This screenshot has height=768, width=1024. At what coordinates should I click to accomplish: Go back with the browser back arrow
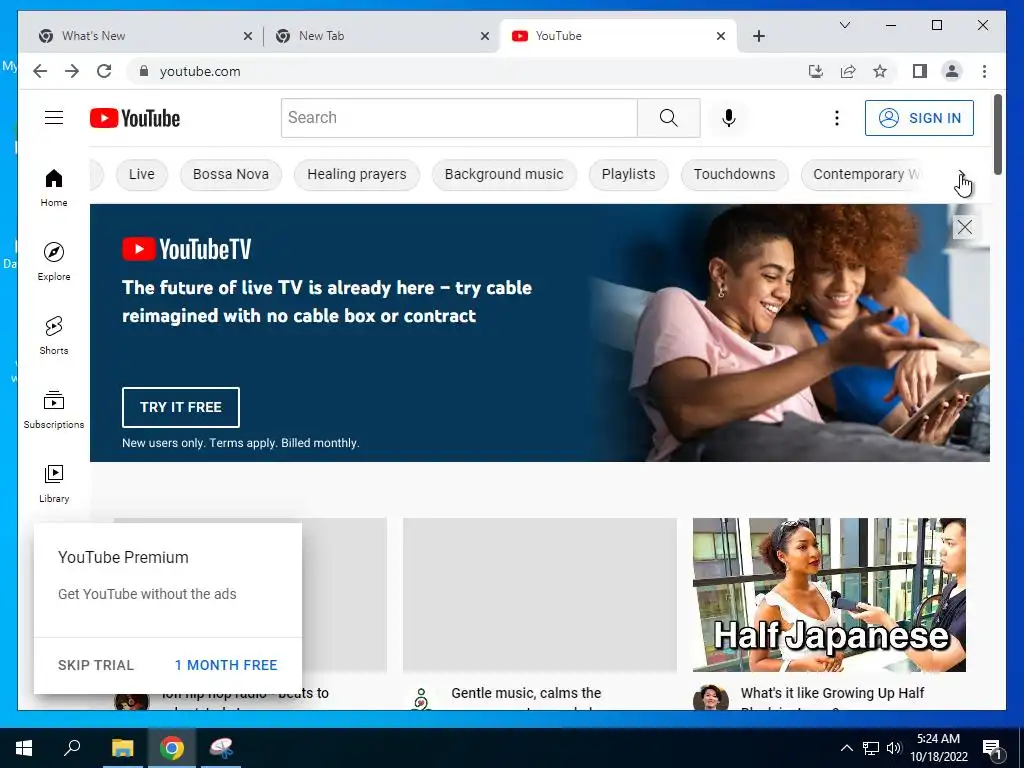pos(40,71)
